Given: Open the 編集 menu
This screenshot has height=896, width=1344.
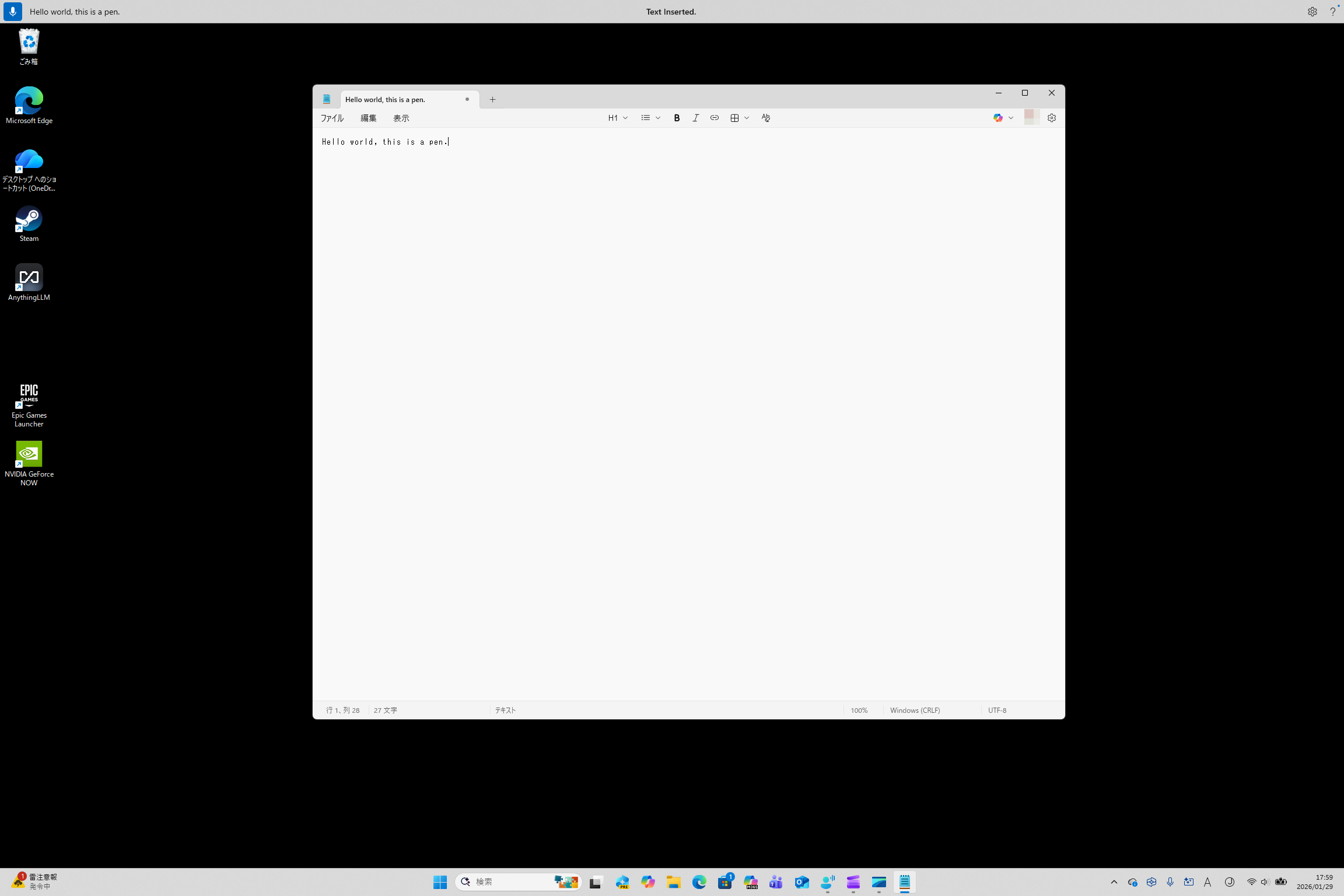Looking at the screenshot, I should pyautogui.click(x=368, y=118).
